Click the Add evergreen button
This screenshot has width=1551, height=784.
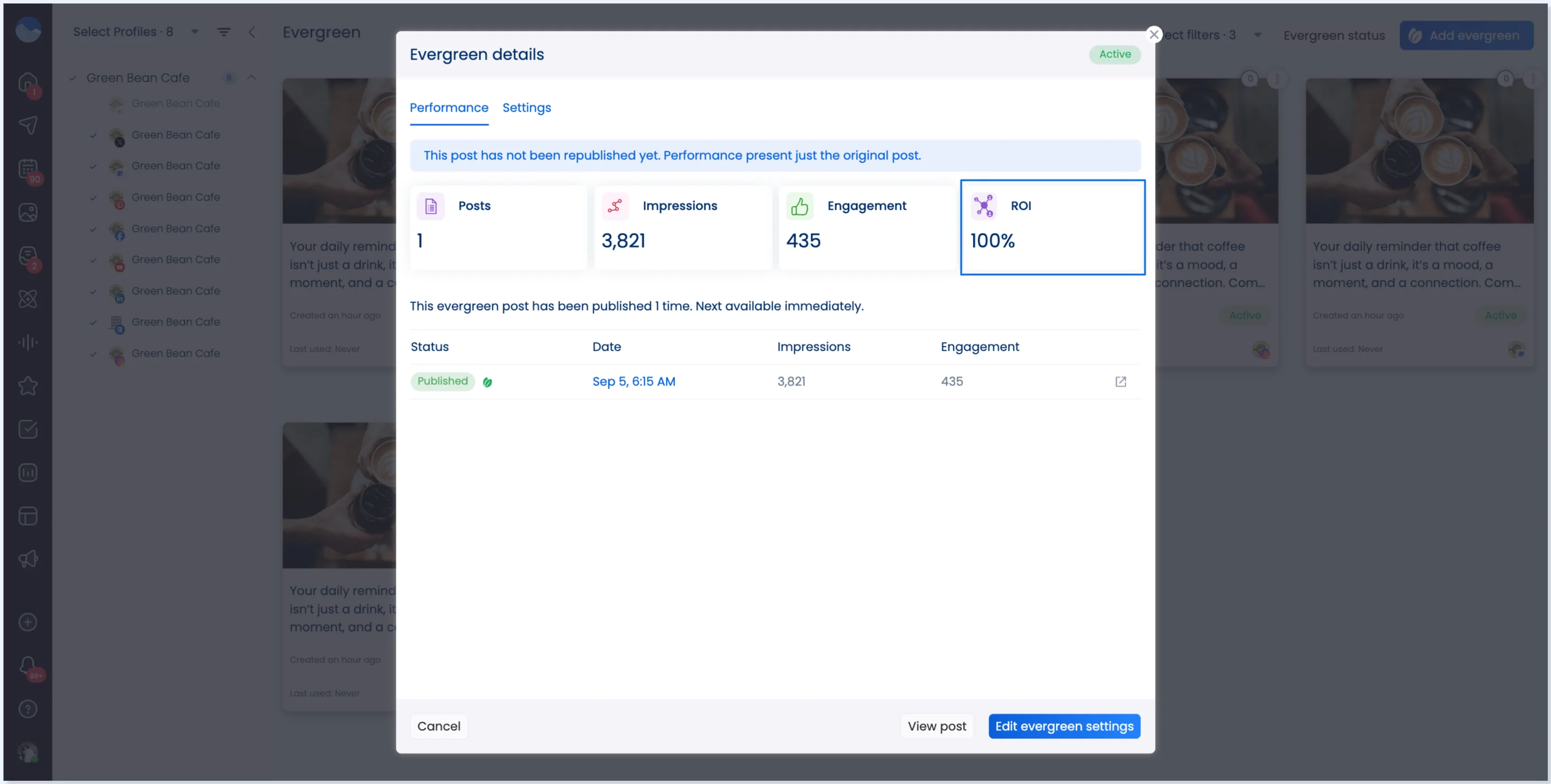tap(1466, 36)
